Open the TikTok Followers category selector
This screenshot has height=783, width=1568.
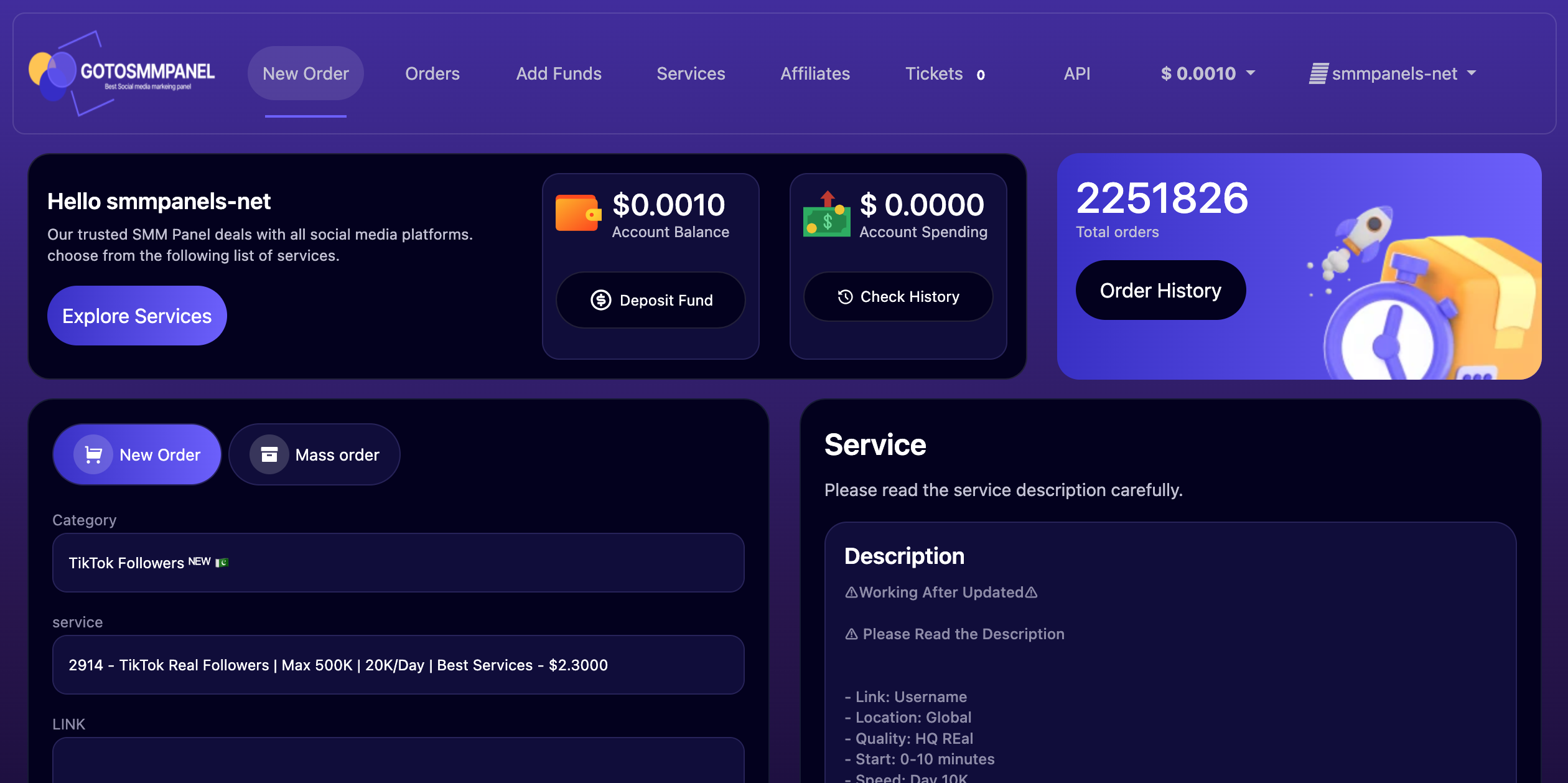pos(398,563)
